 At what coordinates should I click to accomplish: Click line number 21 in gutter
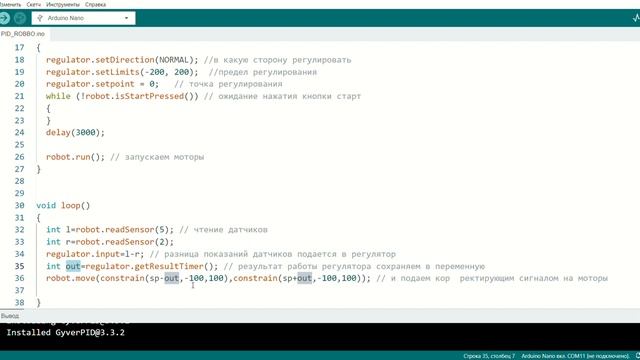19,96
